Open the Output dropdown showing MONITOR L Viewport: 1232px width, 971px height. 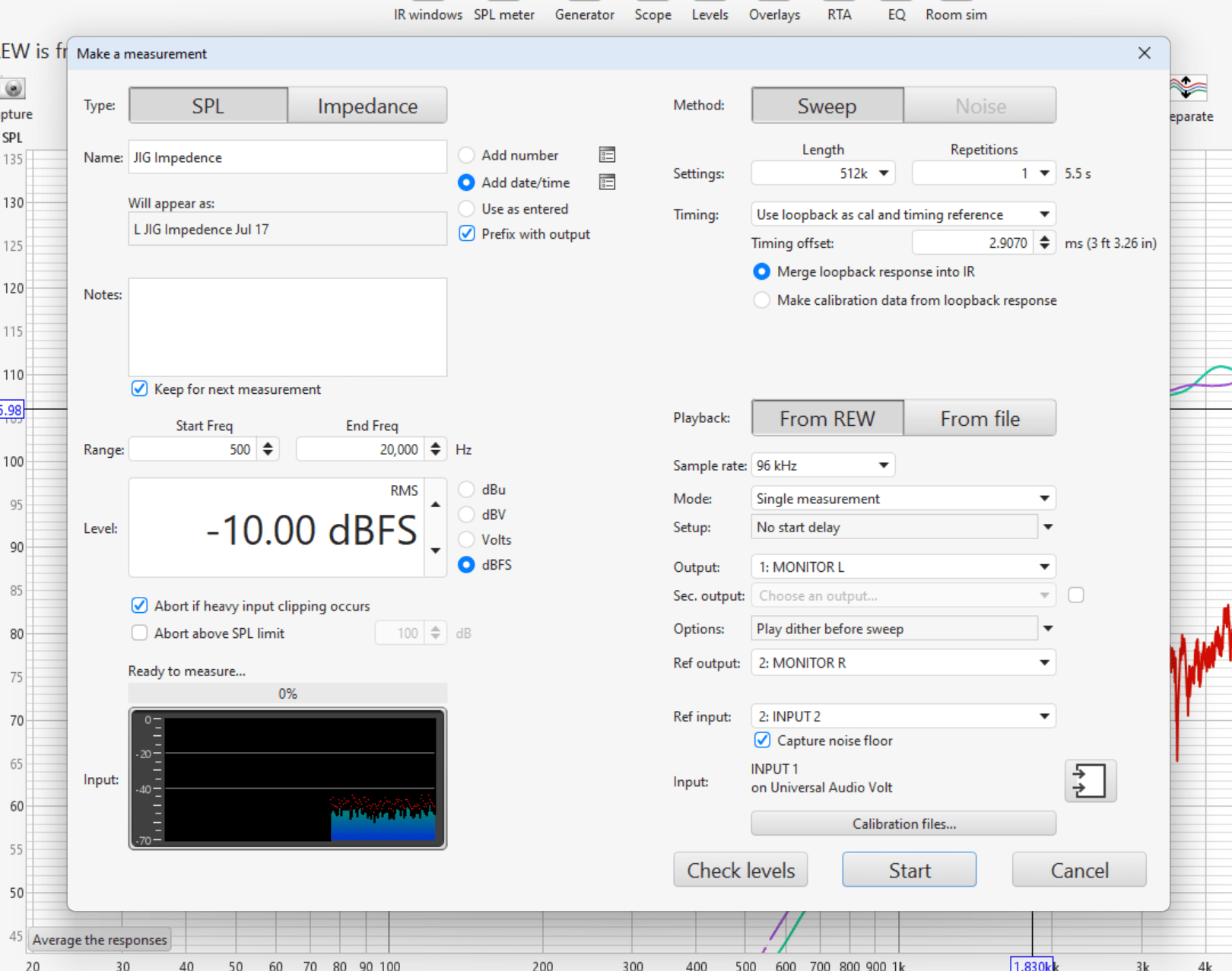click(x=903, y=567)
